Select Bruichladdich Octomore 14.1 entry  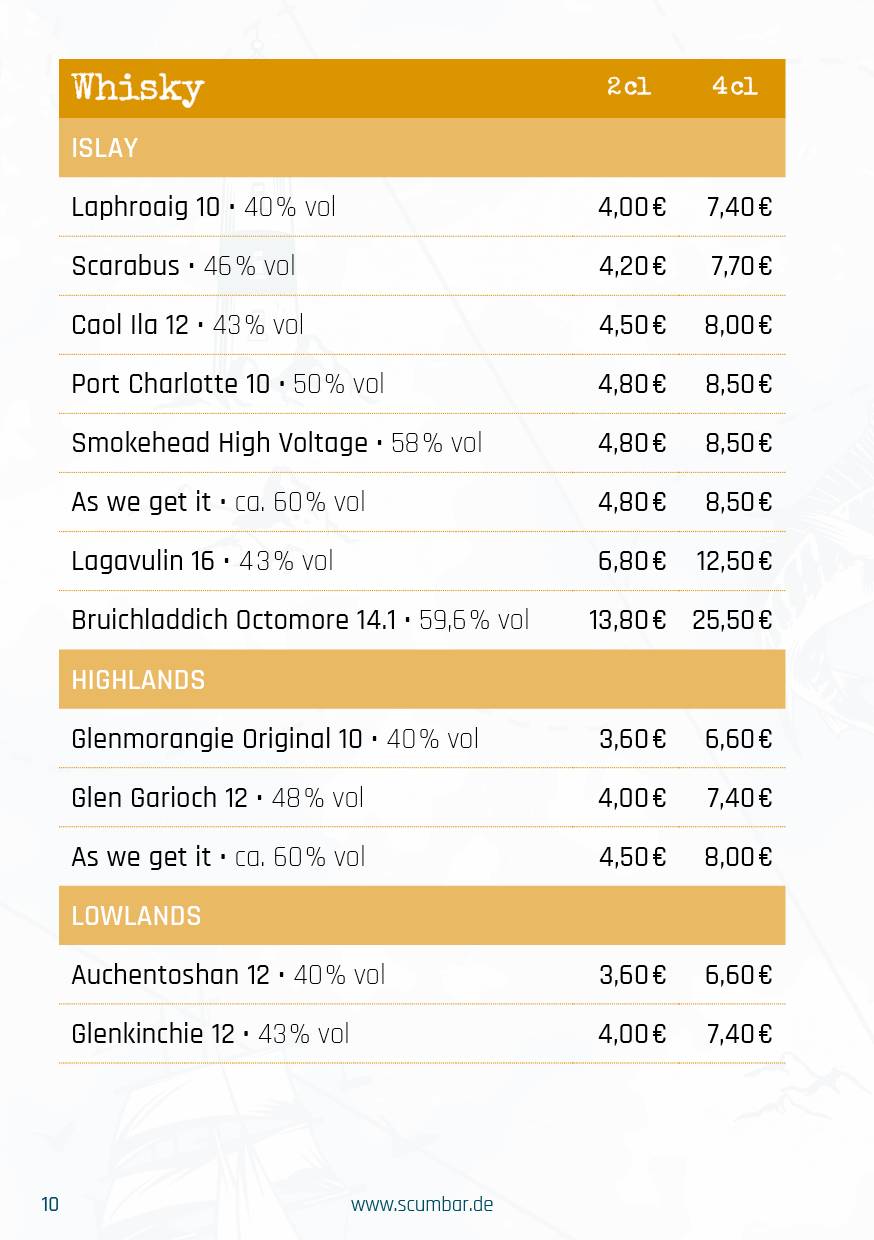click(x=422, y=620)
